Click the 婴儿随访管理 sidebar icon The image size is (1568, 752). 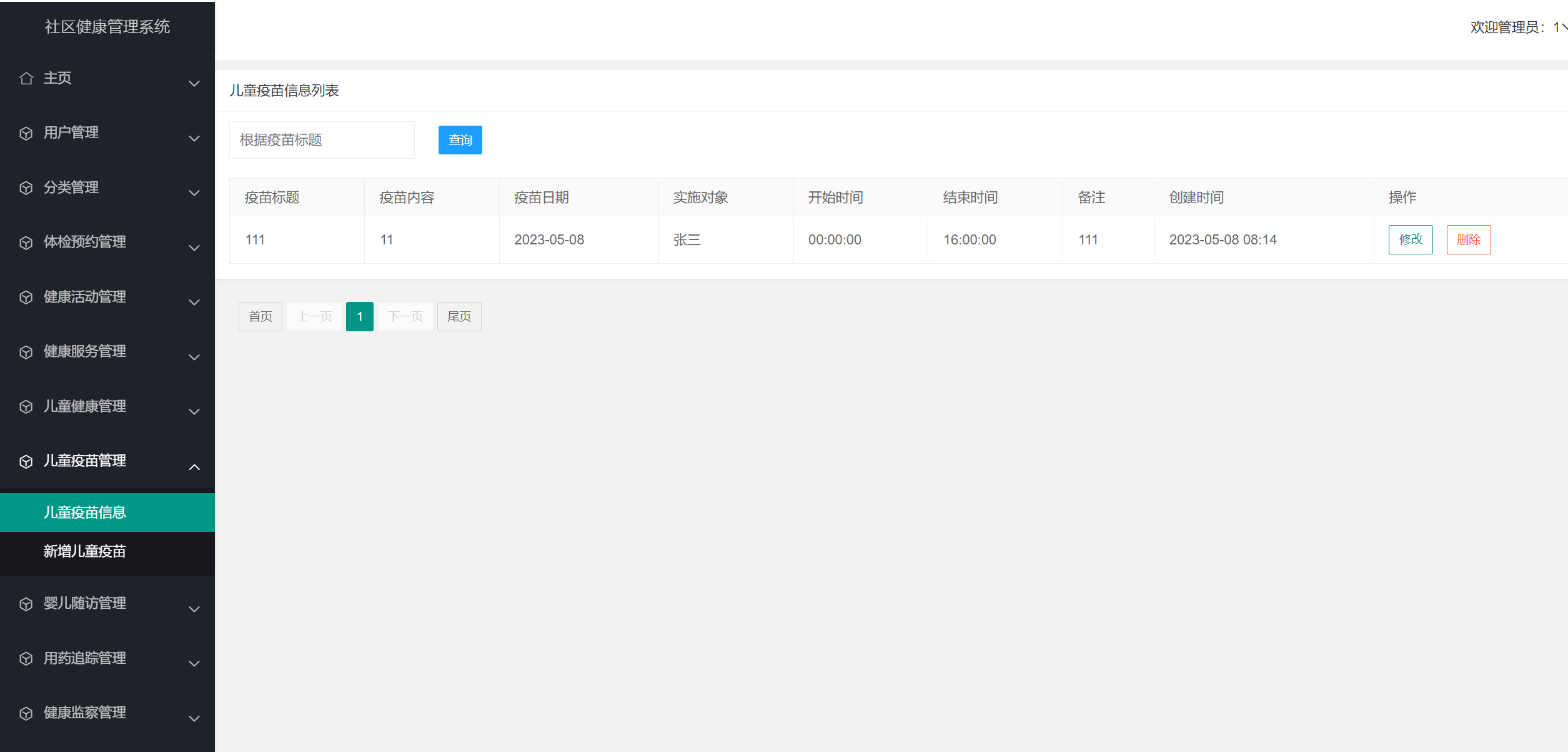(x=26, y=603)
